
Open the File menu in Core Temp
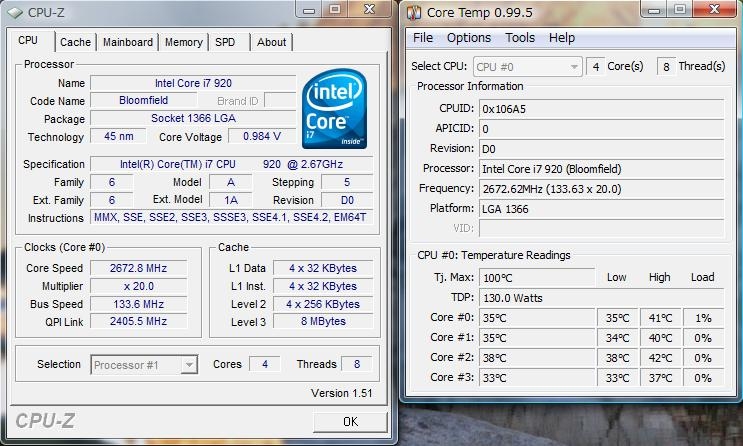(423, 38)
